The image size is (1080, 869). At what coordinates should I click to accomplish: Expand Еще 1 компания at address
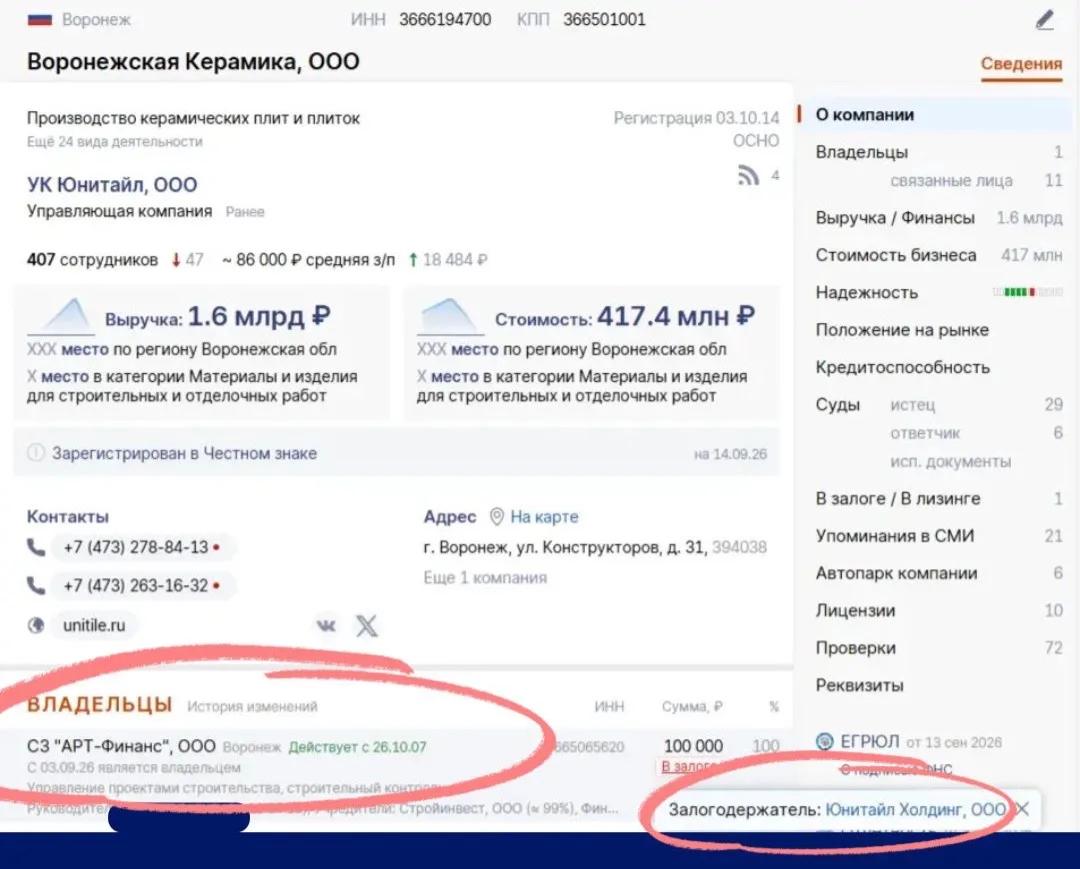(485, 578)
